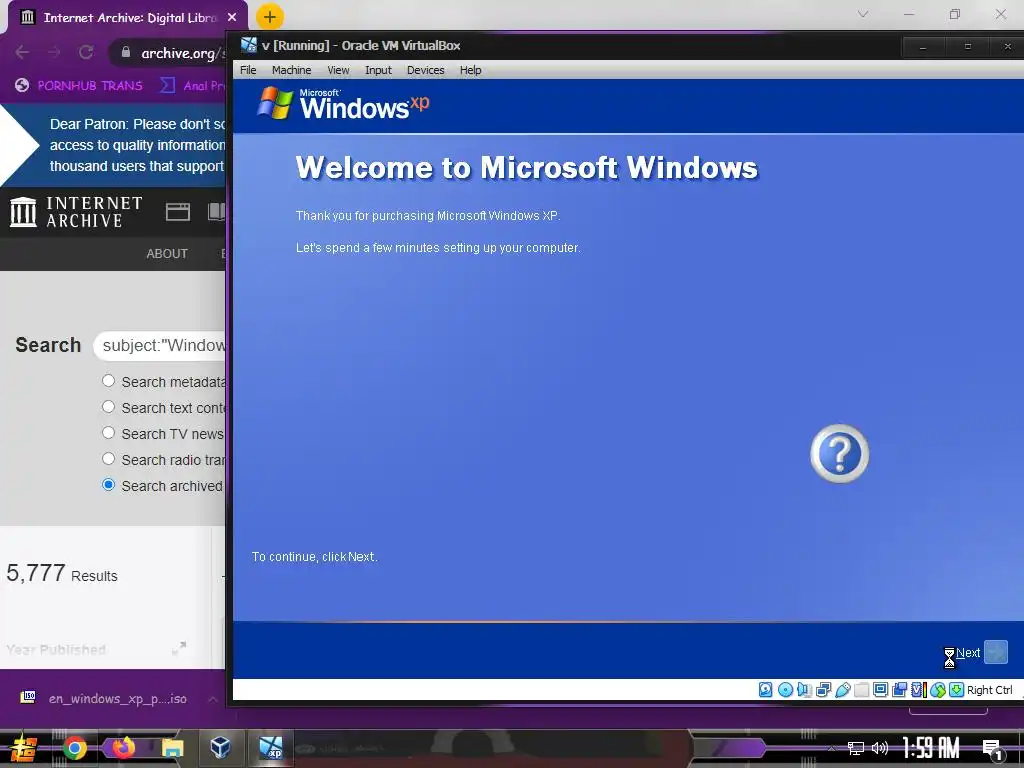Click the network icon in system tray
Screen dimensions: 1024x768
855,748
